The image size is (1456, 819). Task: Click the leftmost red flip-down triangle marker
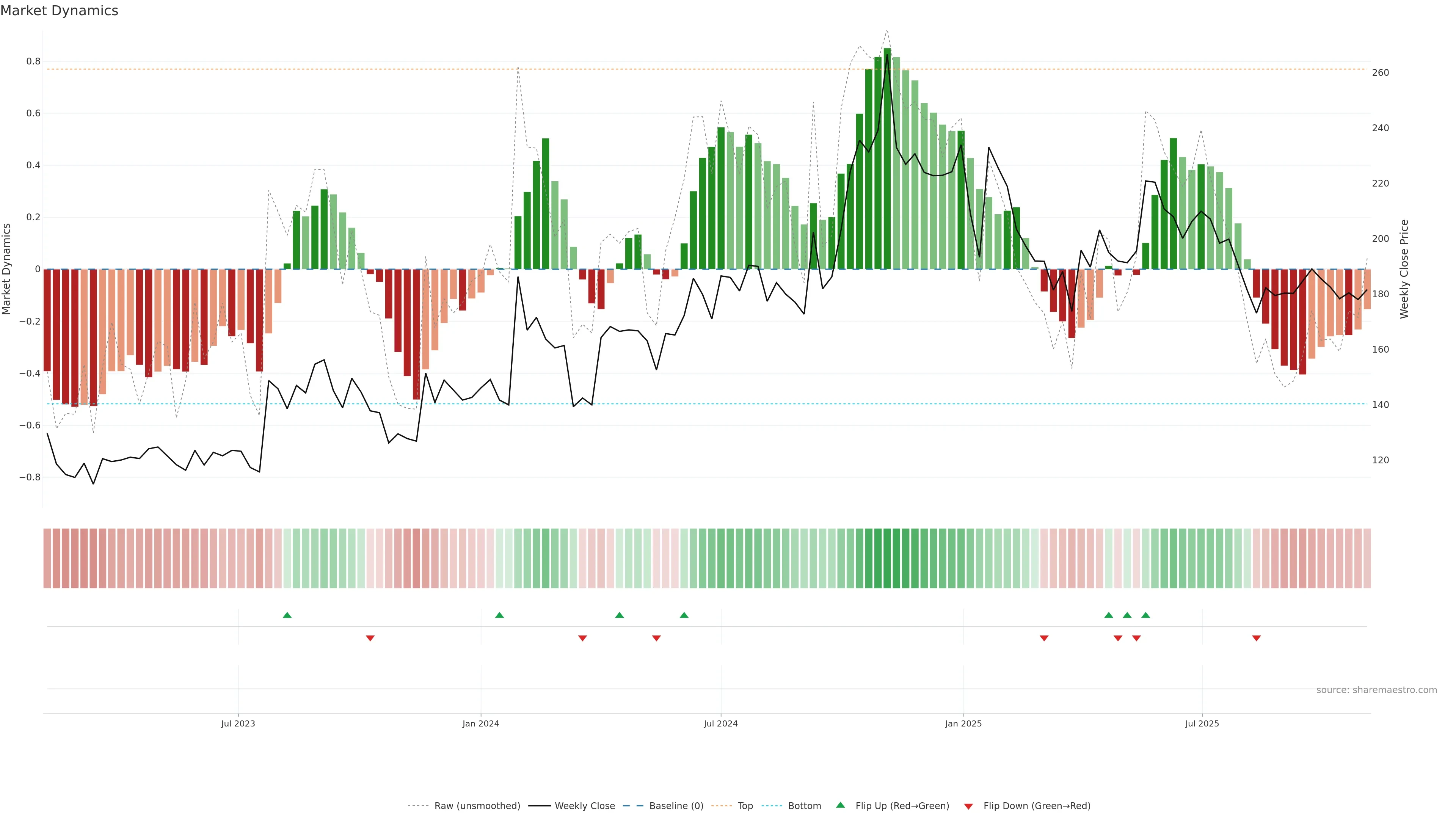[370, 638]
